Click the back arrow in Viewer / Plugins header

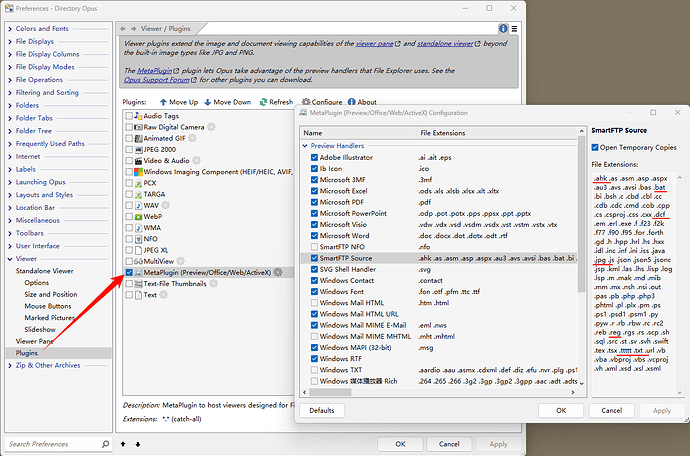[123, 29]
